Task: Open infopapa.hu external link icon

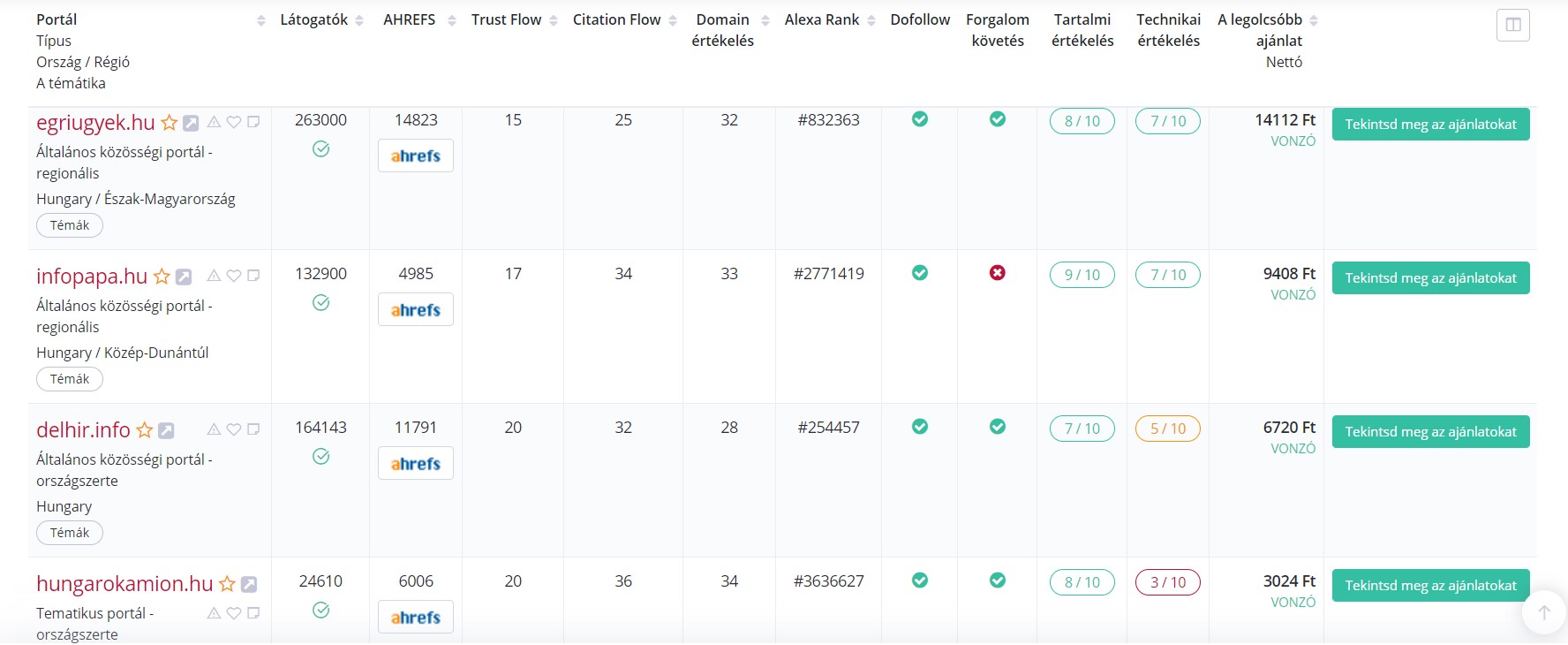Action: click(x=184, y=277)
